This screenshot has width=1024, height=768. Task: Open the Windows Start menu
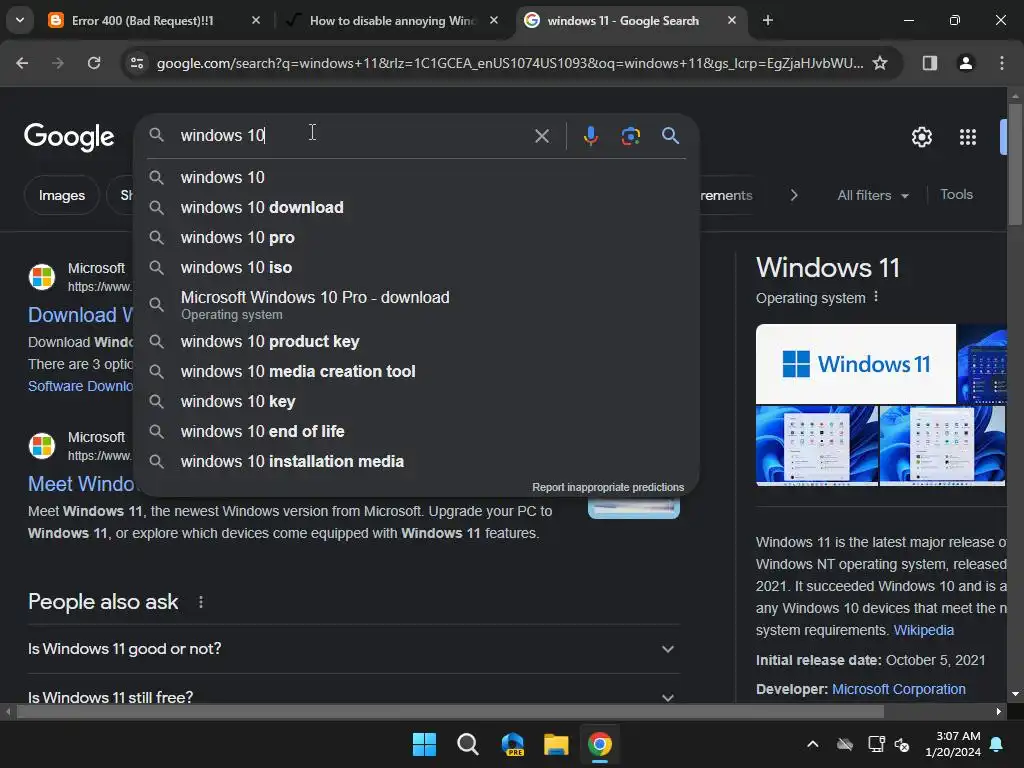click(x=424, y=744)
